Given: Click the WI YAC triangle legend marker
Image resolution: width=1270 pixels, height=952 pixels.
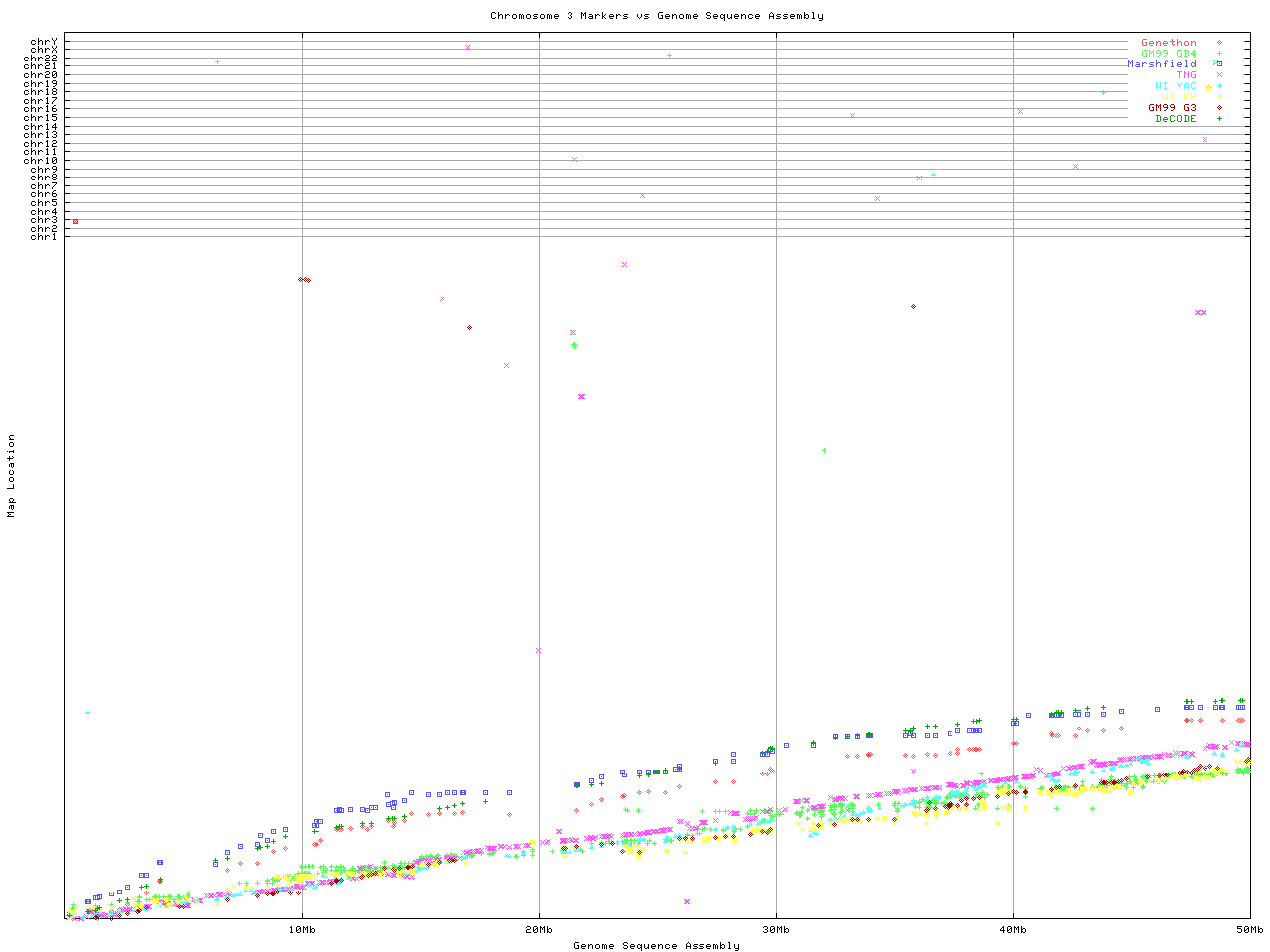Looking at the screenshot, I should point(1219,86).
